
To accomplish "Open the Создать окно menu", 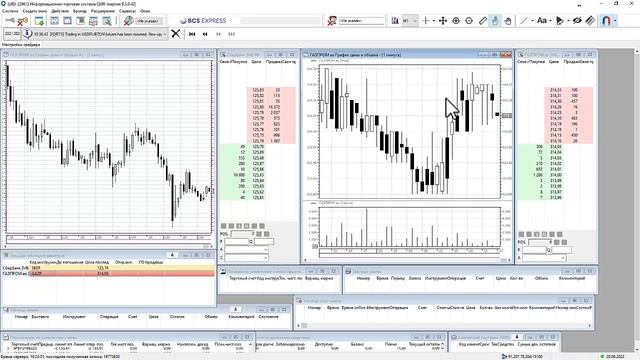I will coord(35,11).
